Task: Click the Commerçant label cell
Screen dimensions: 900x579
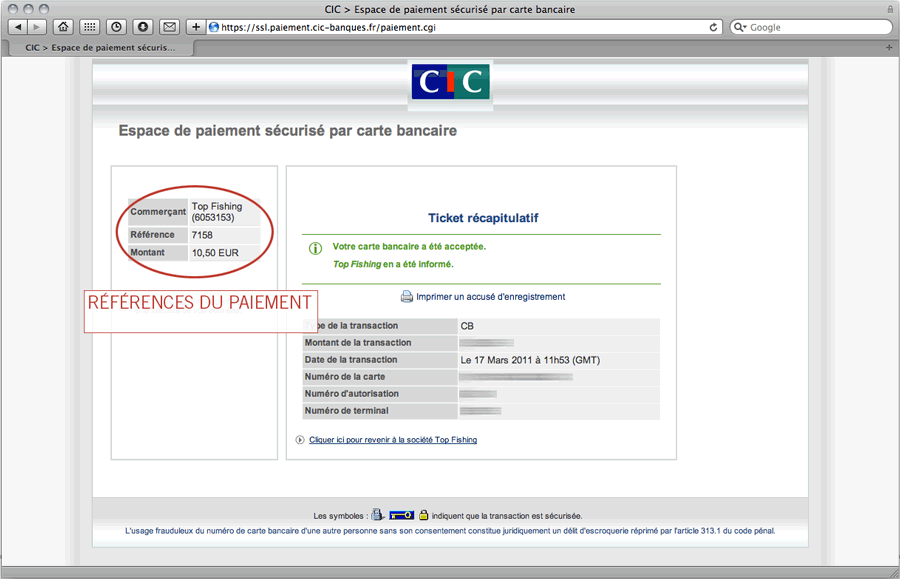Action: click(158, 212)
